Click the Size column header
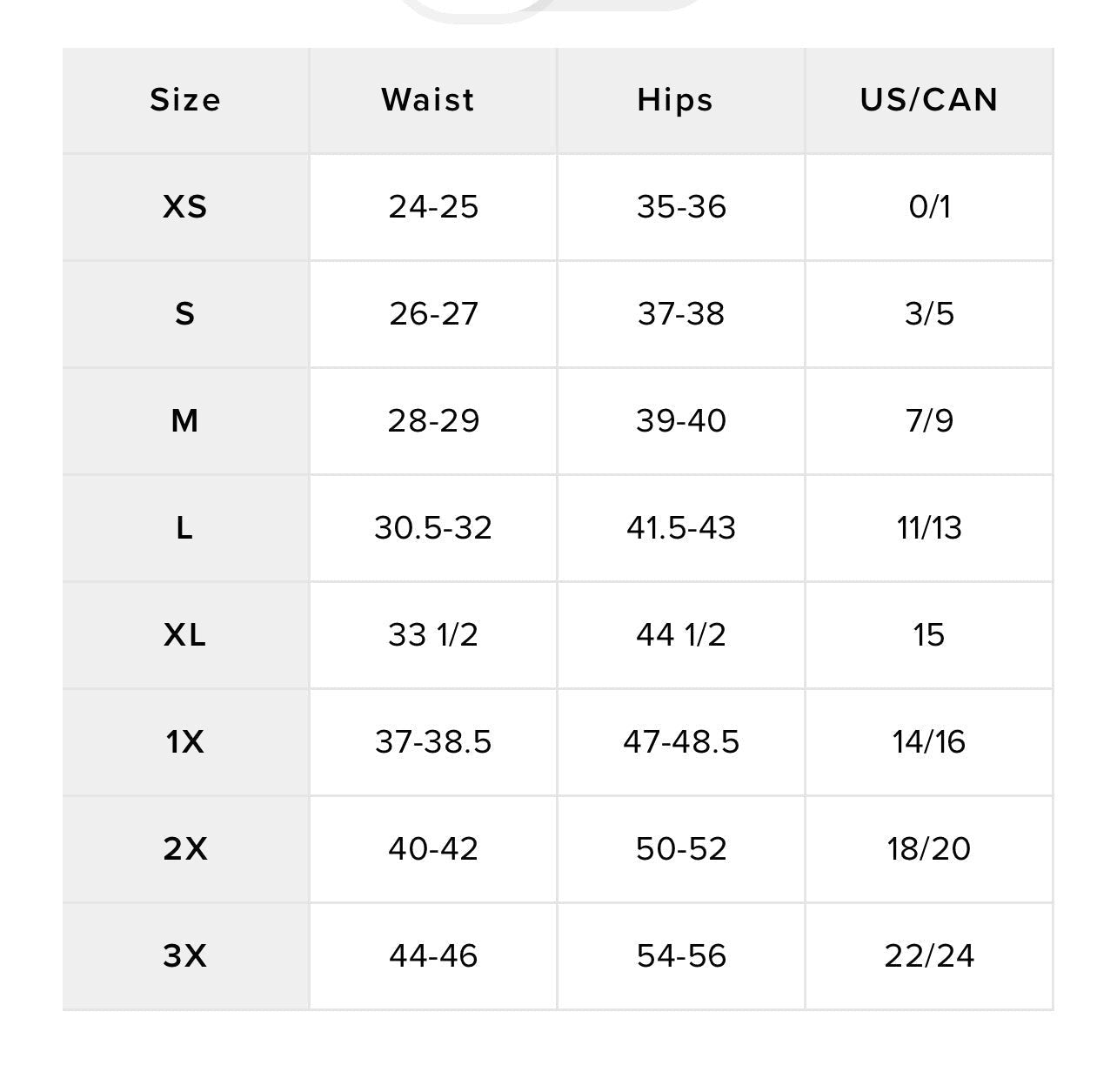This screenshot has height=1092, width=1117. pos(185,100)
